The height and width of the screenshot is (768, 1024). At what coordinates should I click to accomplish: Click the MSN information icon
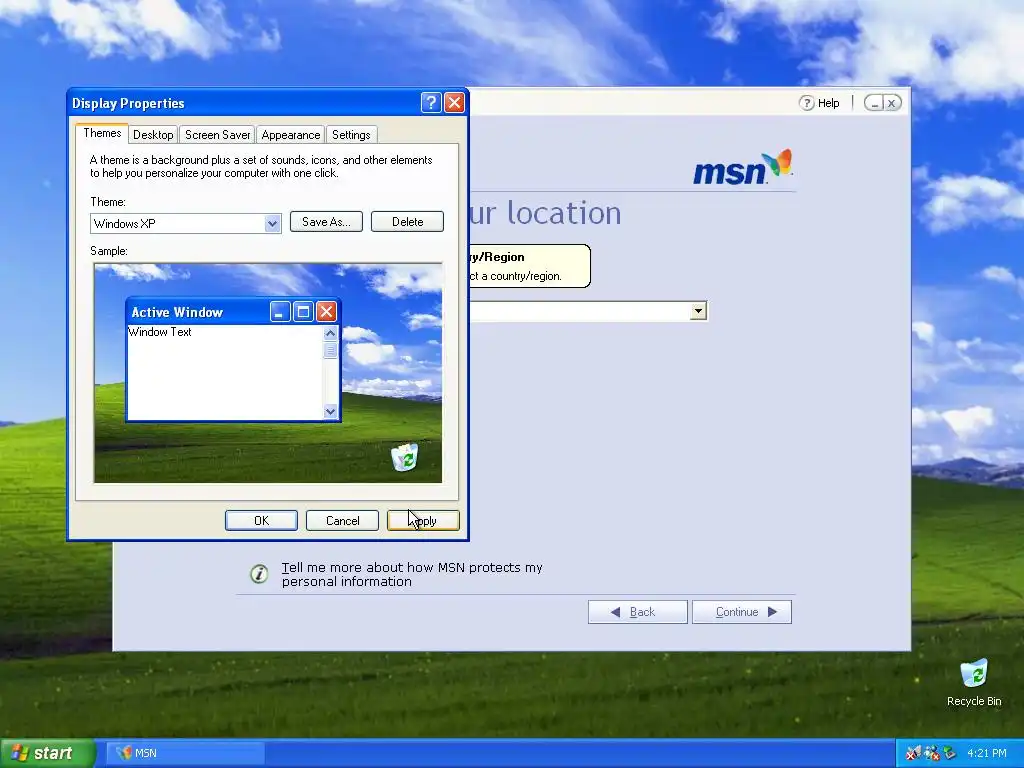point(259,574)
